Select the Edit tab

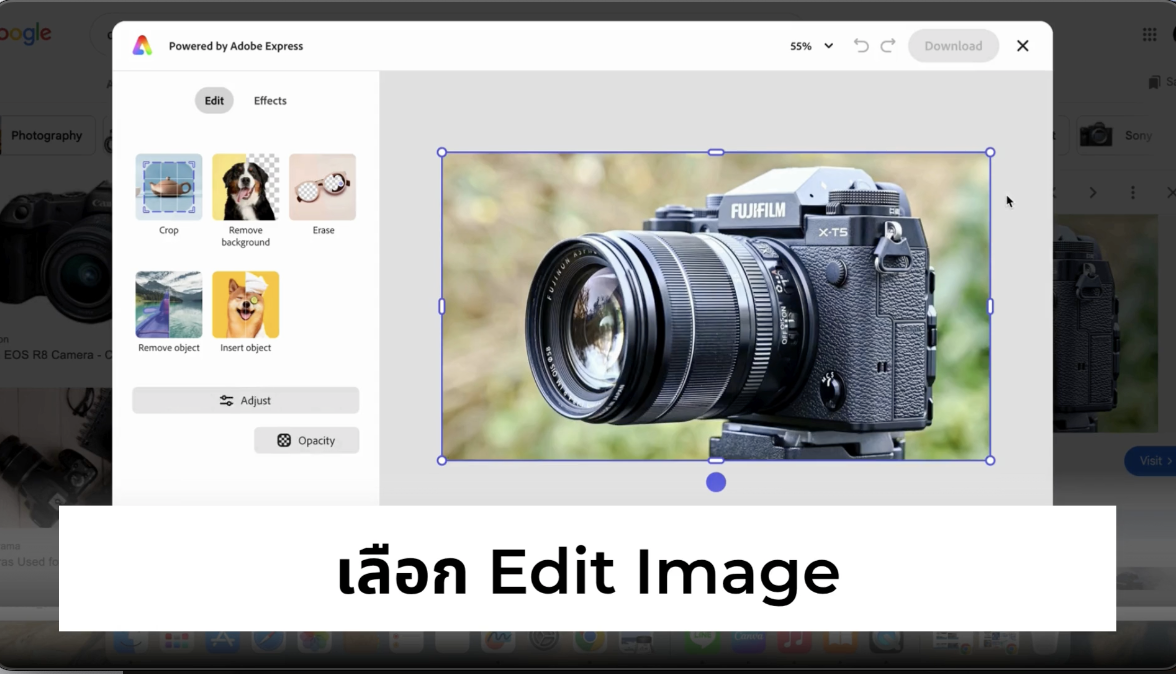[x=214, y=100]
